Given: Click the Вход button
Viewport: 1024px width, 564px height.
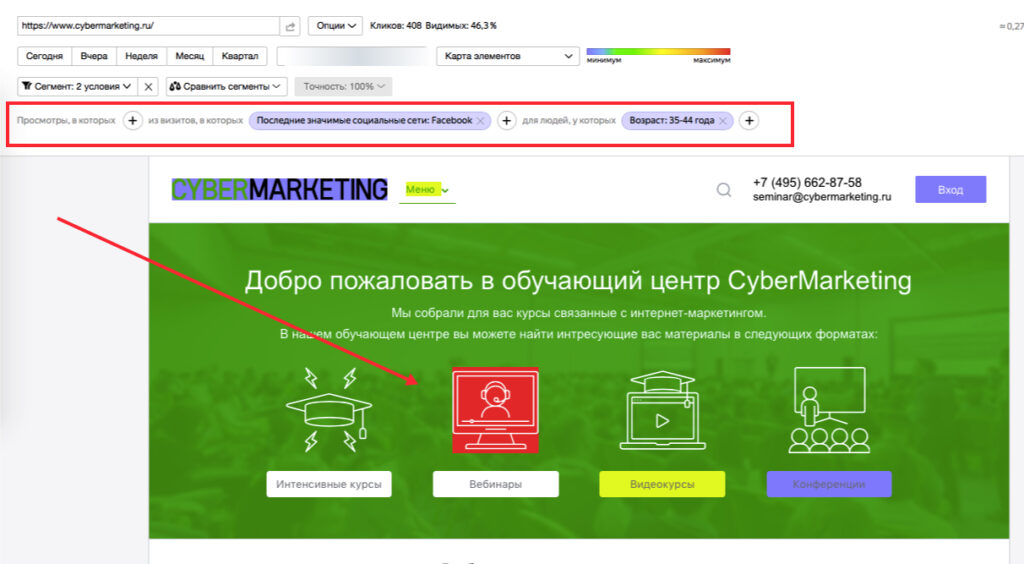Looking at the screenshot, I should pos(950,190).
